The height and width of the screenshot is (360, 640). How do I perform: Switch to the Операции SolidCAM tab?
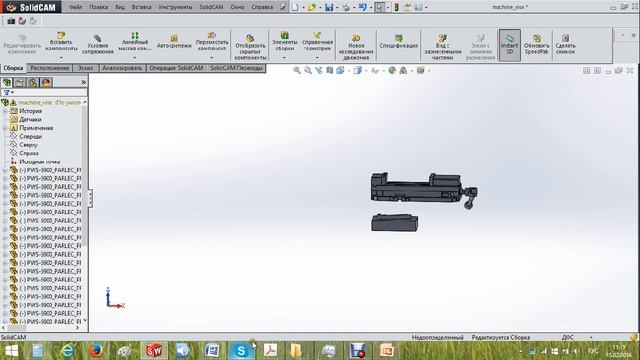pyautogui.click(x=176, y=68)
